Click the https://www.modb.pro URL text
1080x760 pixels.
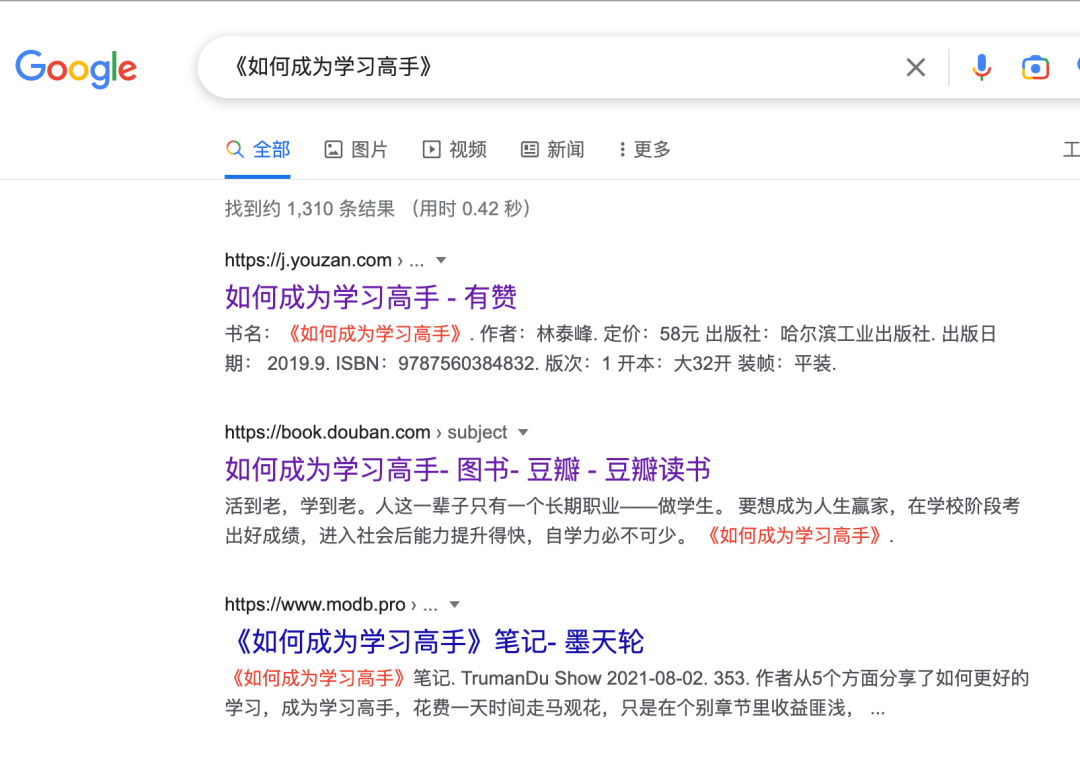click(315, 605)
